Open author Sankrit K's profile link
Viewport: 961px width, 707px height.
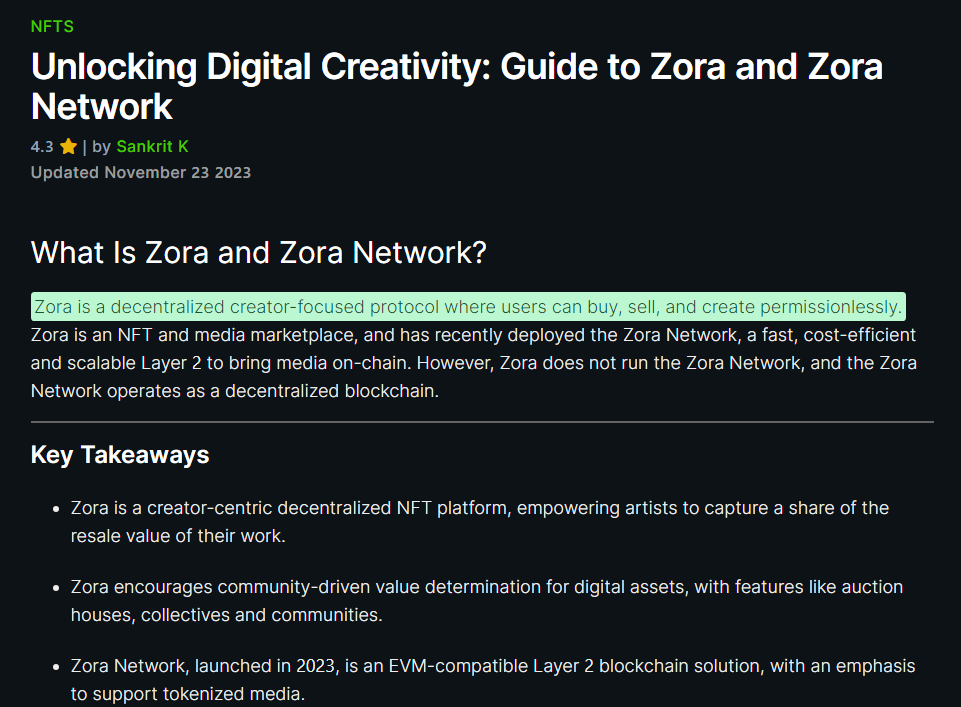152,146
